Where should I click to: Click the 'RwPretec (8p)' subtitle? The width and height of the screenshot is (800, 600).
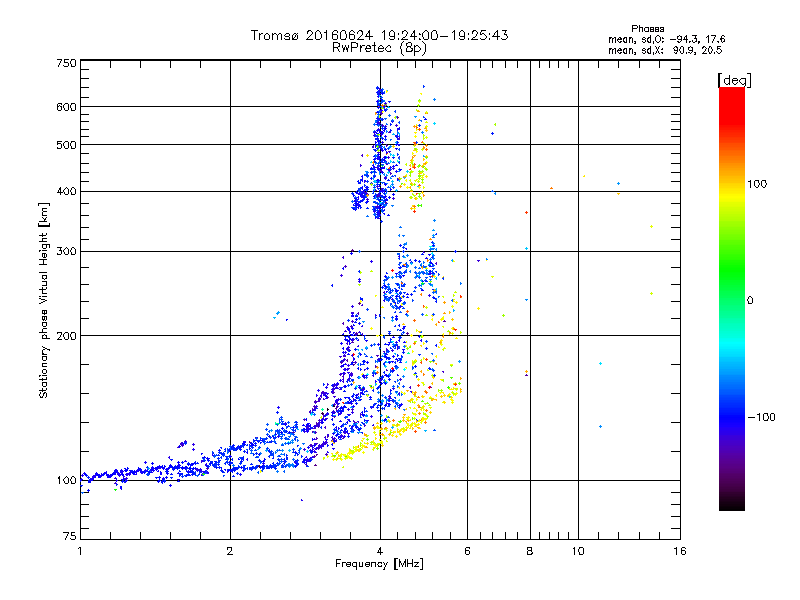click(379, 48)
